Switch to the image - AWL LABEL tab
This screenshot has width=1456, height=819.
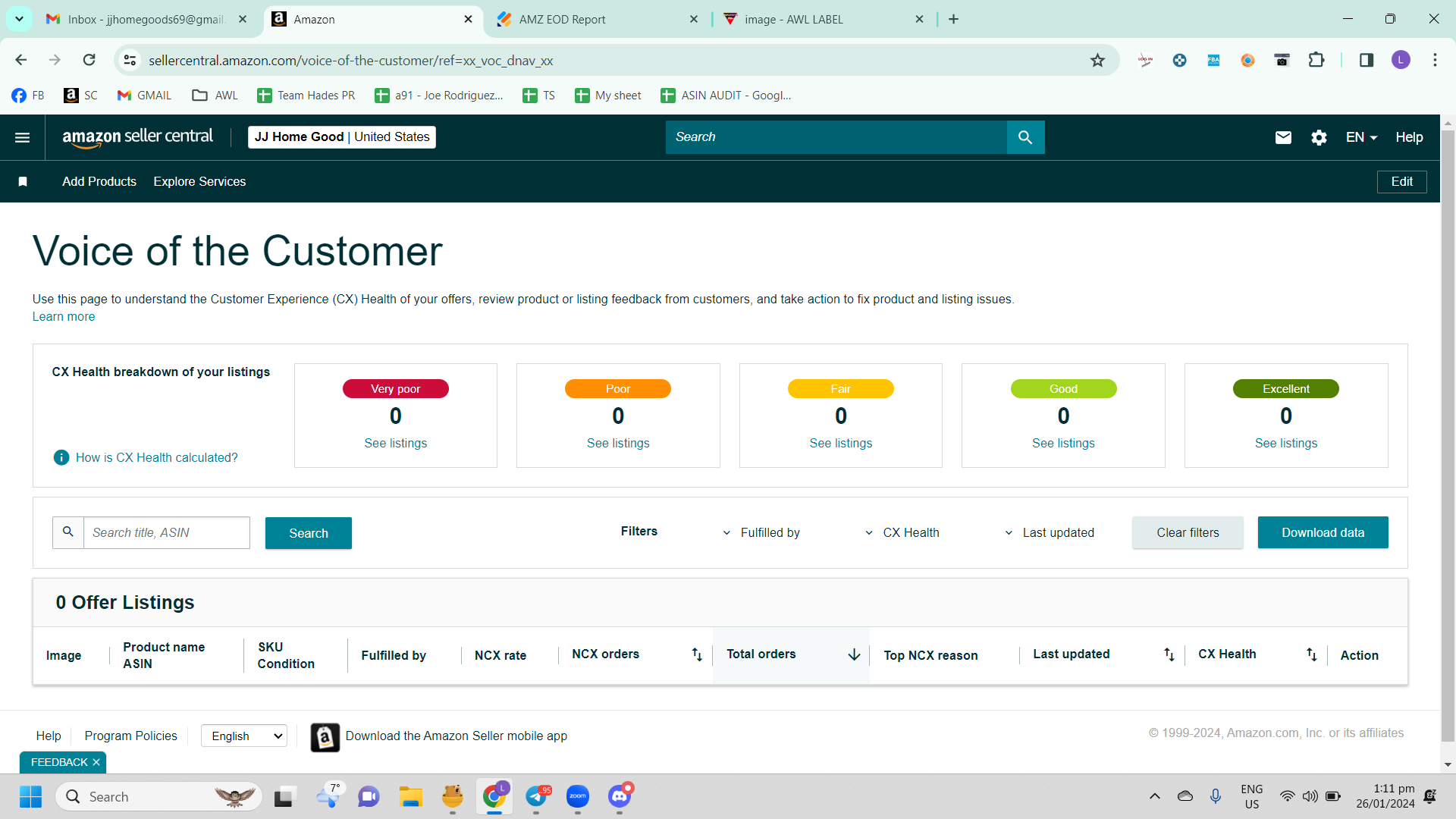[x=823, y=20]
